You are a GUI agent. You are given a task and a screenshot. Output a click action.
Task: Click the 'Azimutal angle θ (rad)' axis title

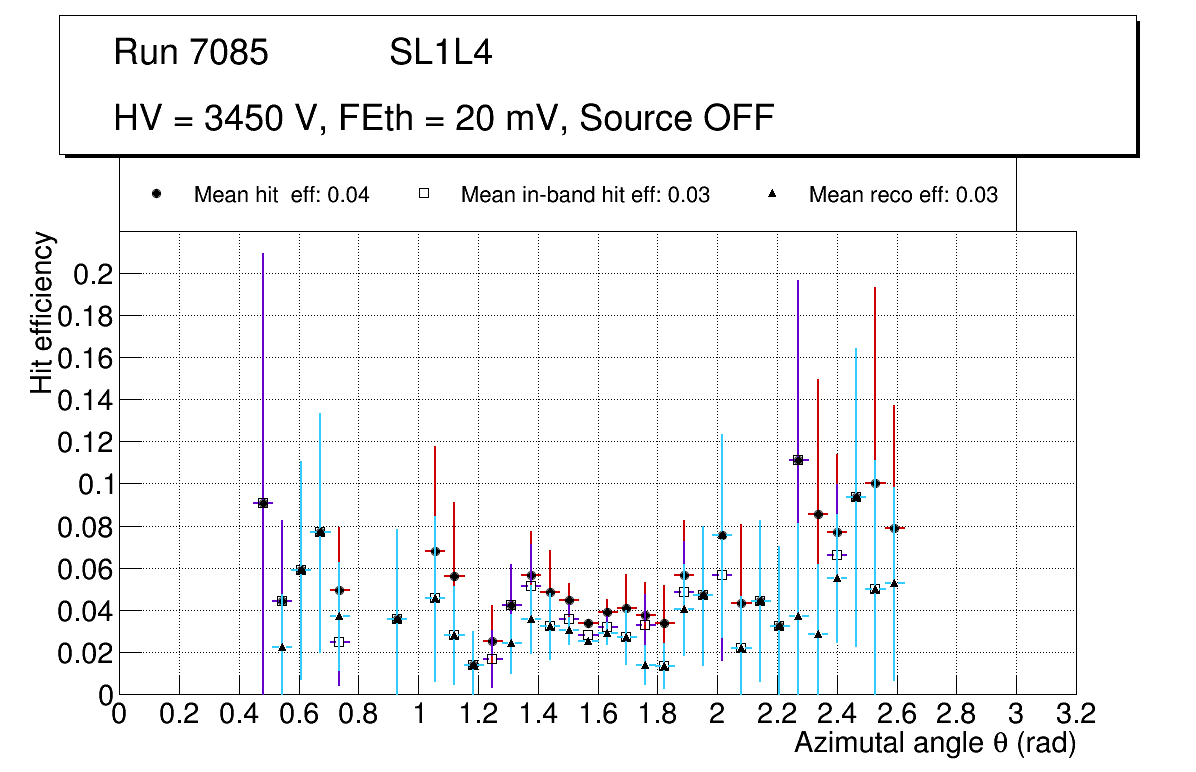(935, 744)
